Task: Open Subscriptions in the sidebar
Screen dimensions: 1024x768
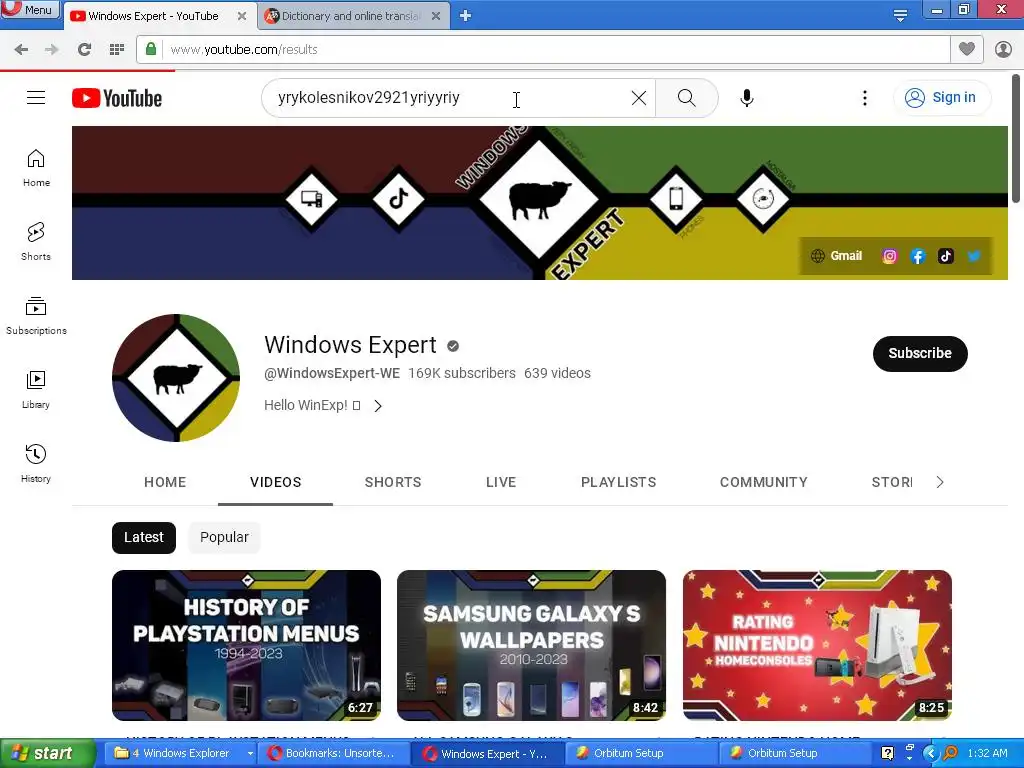Action: click(x=36, y=316)
